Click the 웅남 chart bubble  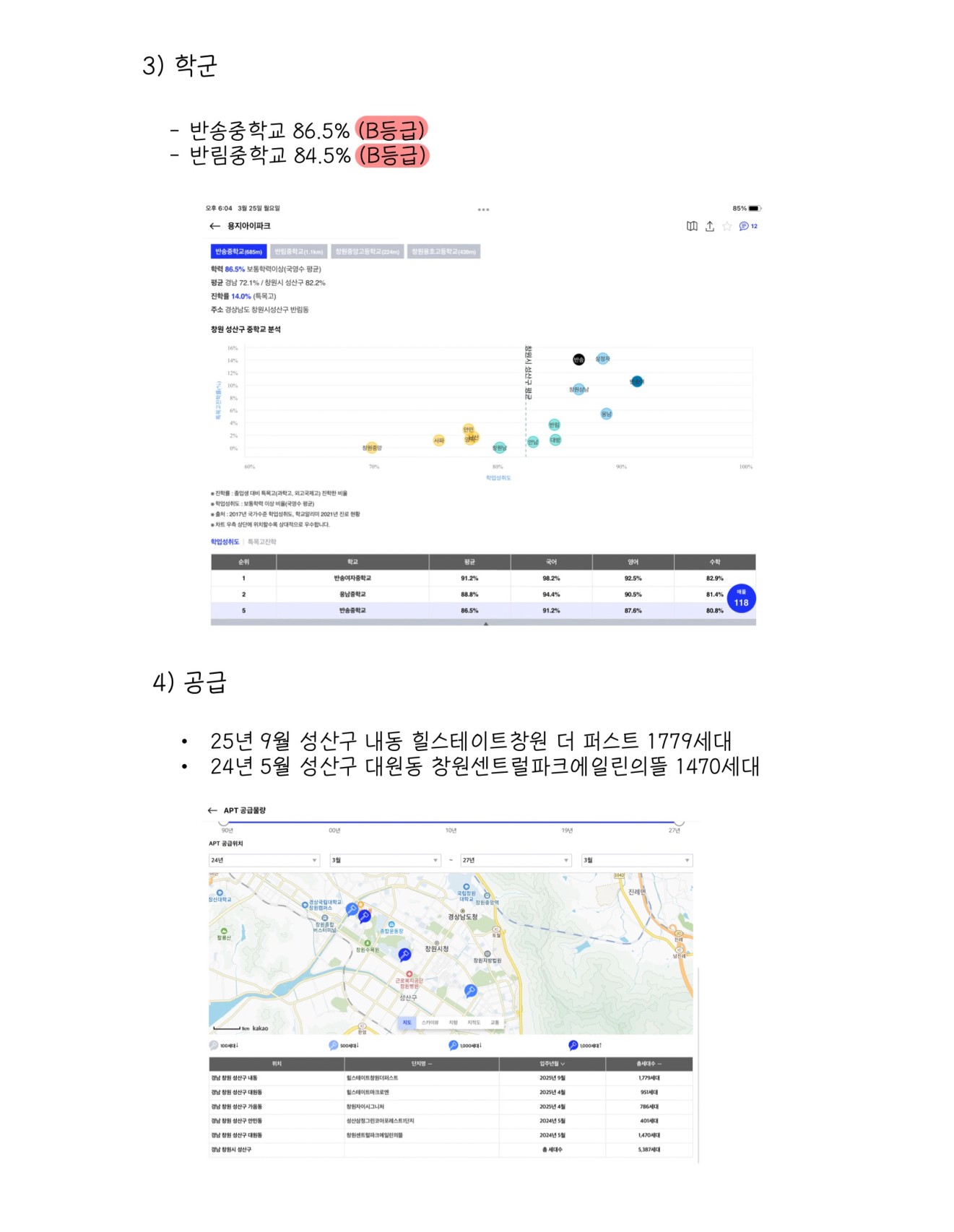pyautogui.click(x=607, y=414)
